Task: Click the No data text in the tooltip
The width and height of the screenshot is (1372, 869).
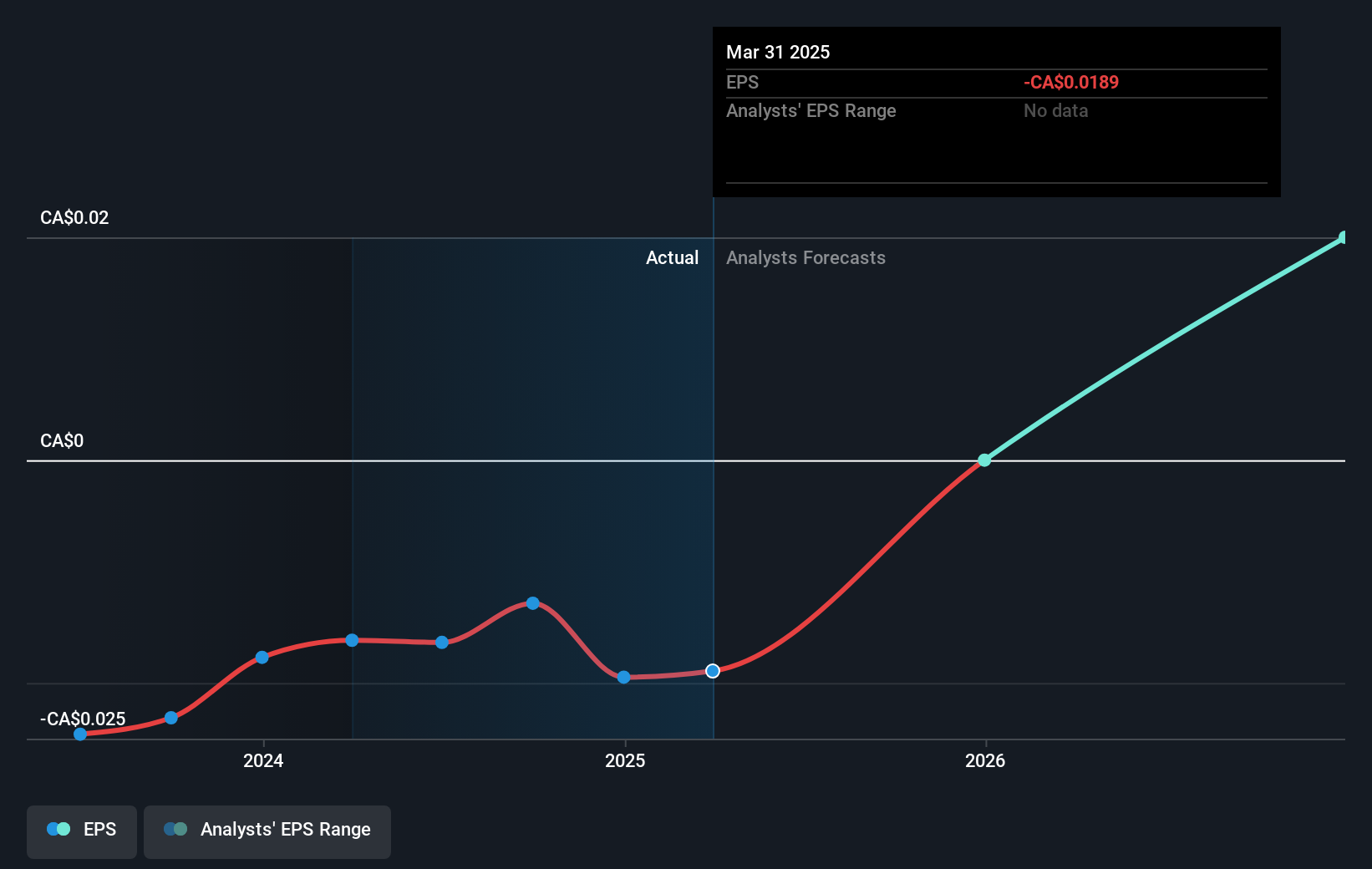Action: click(1055, 110)
